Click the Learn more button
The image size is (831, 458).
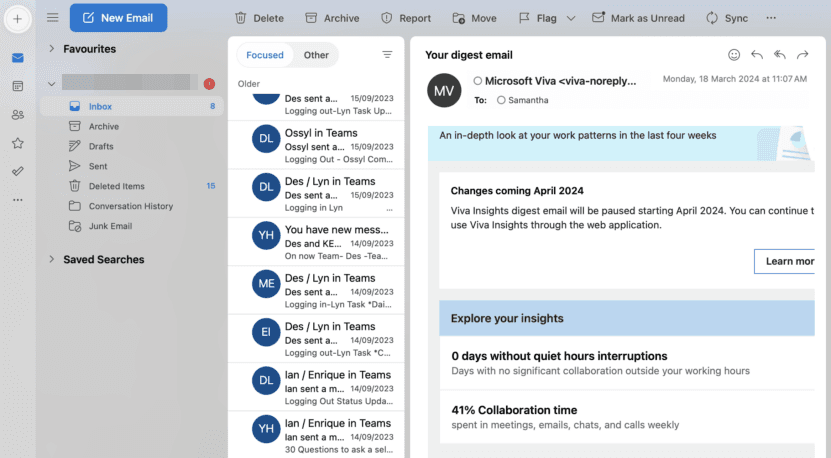tap(784, 261)
